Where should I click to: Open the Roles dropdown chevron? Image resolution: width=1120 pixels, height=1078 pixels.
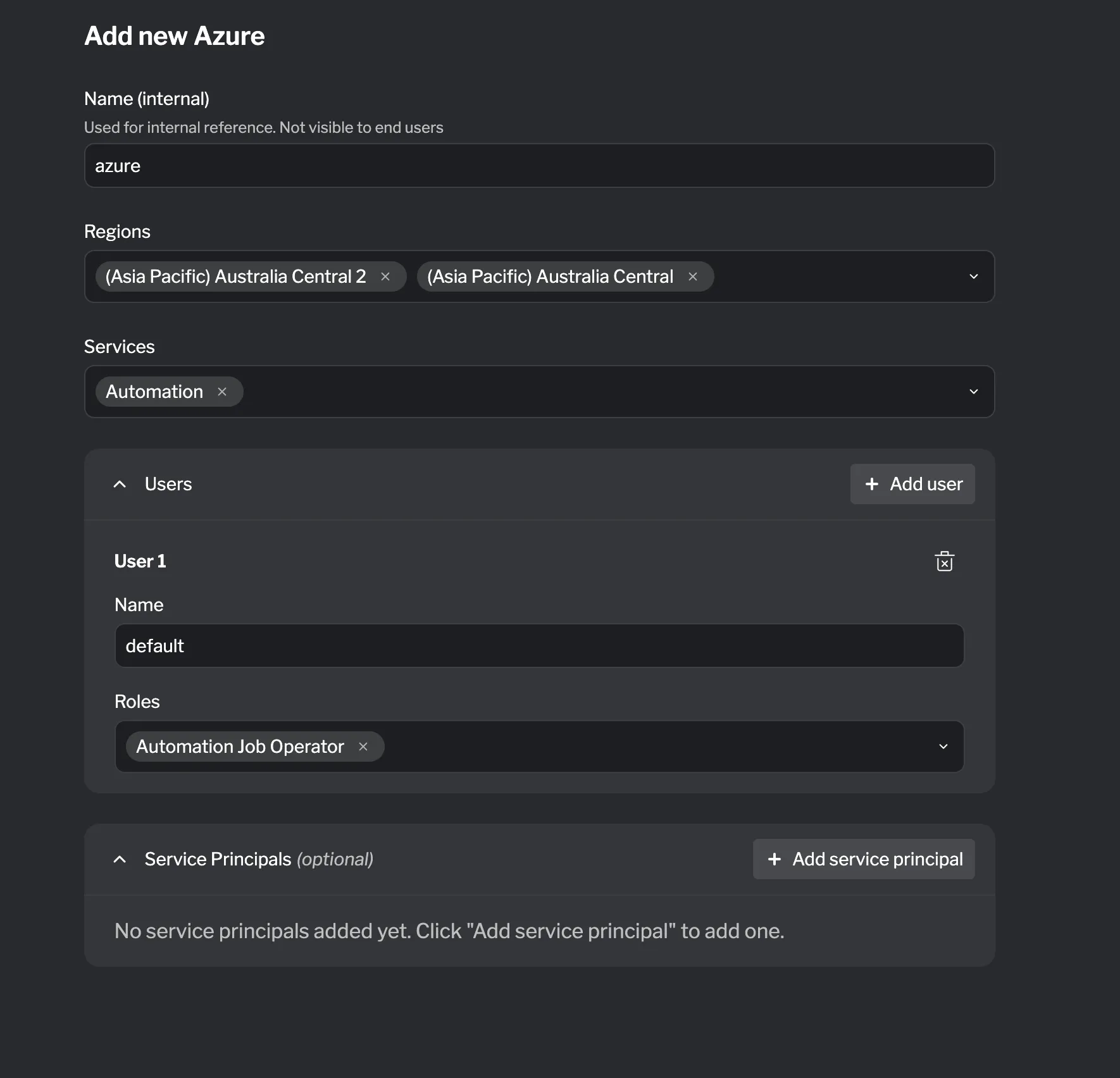click(943, 747)
